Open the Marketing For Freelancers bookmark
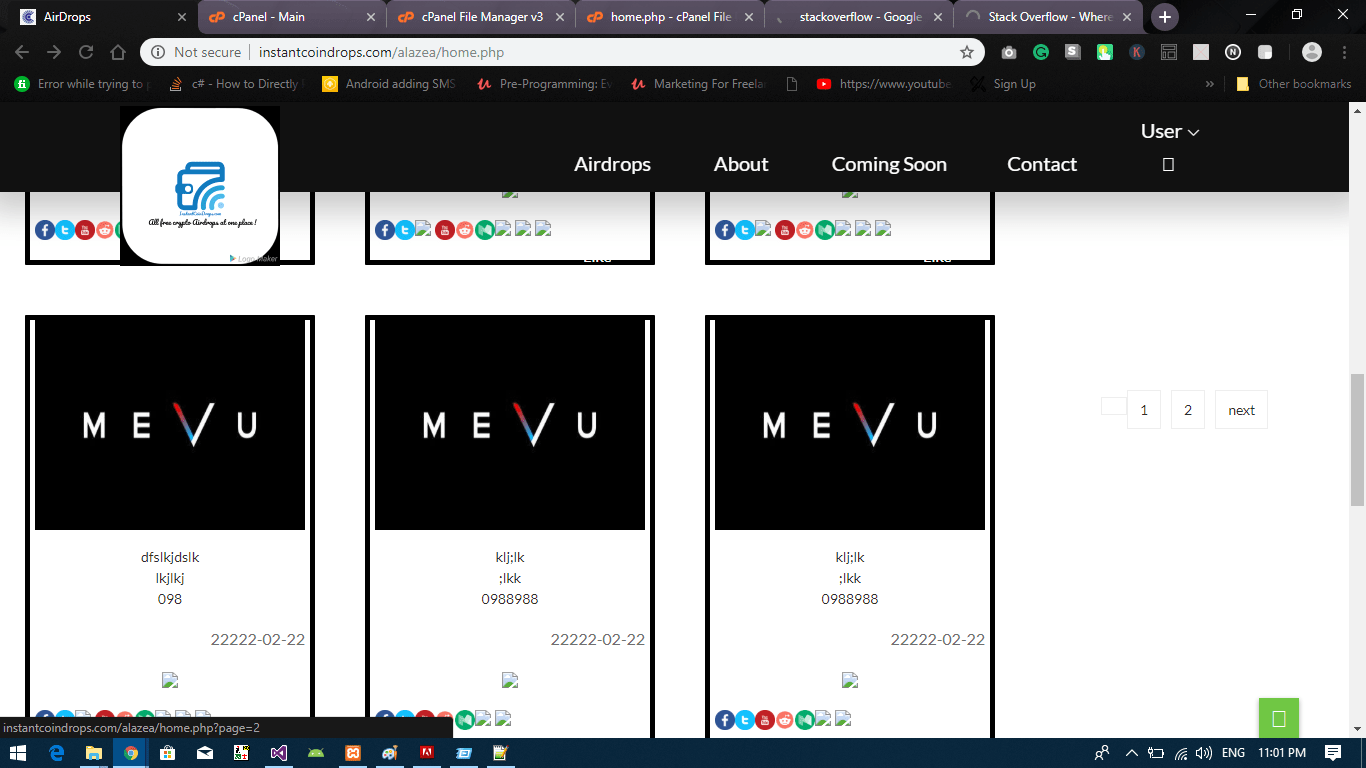The height and width of the screenshot is (768, 1366). click(x=699, y=84)
